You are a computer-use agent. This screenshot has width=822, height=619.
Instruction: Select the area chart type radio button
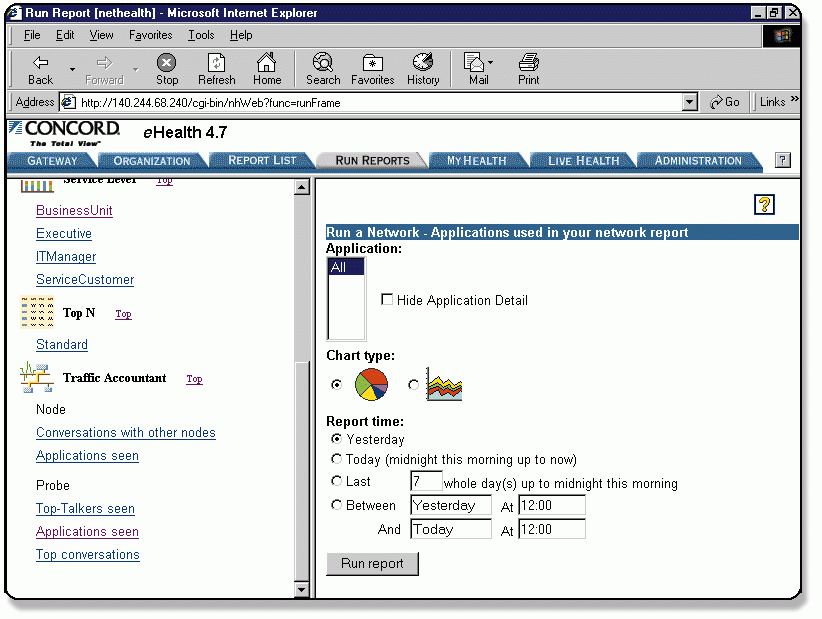[x=413, y=385]
